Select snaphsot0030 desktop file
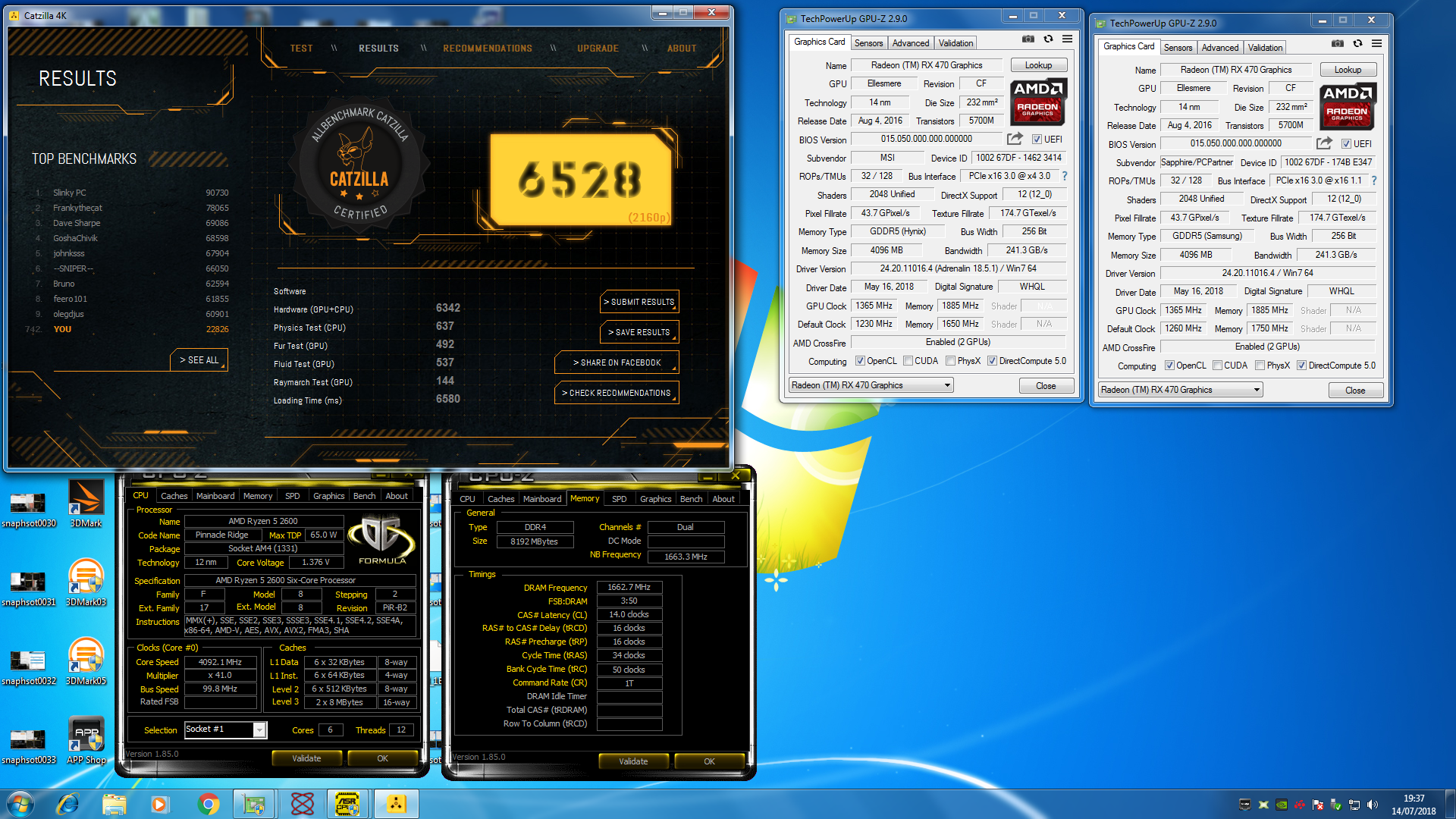Viewport: 1456px width, 819px height. tap(29, 508)
